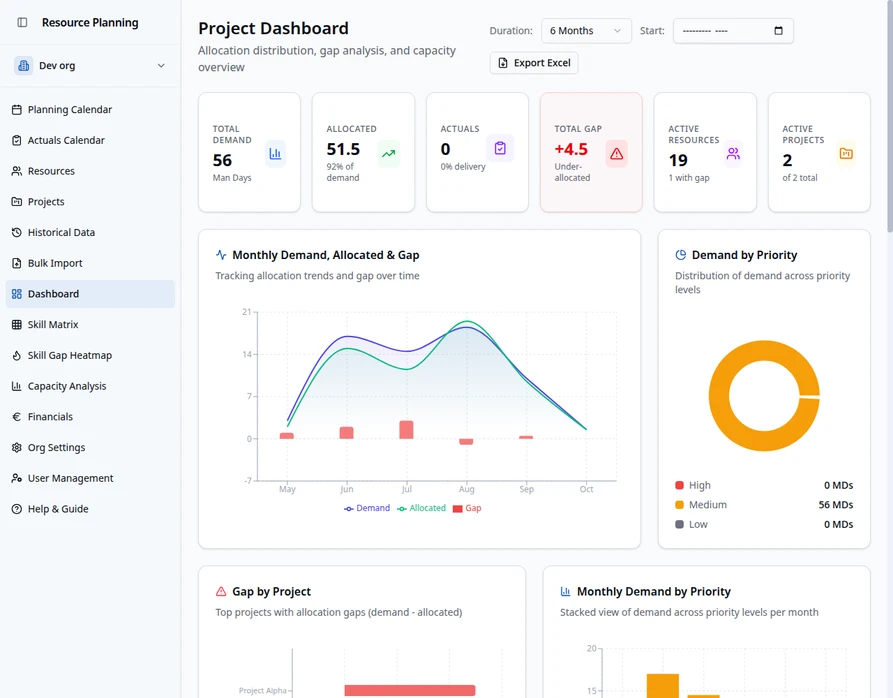Open Bulk Import page
The height and width of the screenshot is (698, 893).
pos(90,263)
